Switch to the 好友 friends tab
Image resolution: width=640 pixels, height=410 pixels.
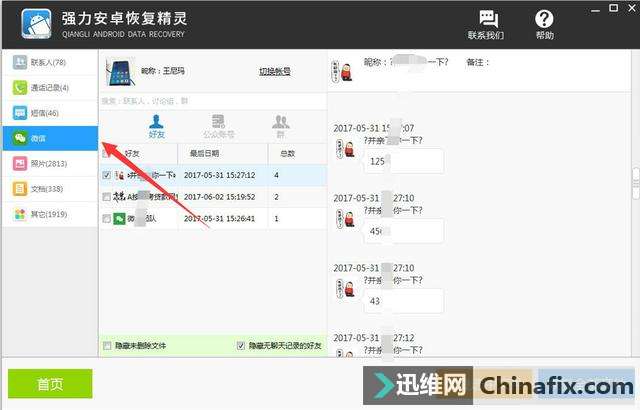[157, 125]
